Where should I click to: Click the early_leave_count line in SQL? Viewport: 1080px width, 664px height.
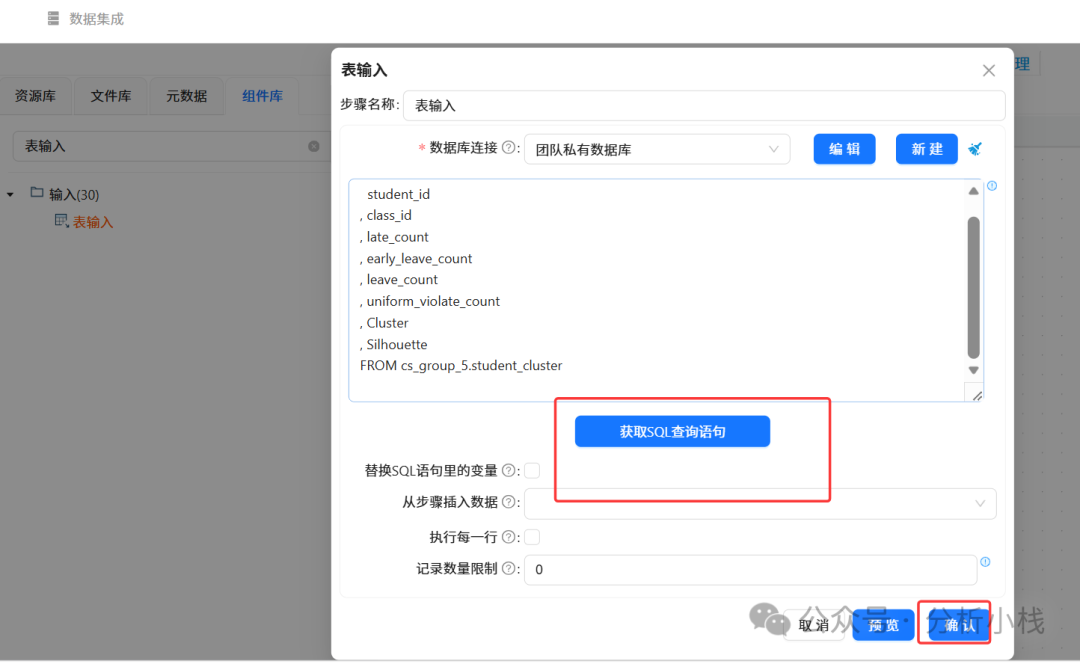click(416, 258)
